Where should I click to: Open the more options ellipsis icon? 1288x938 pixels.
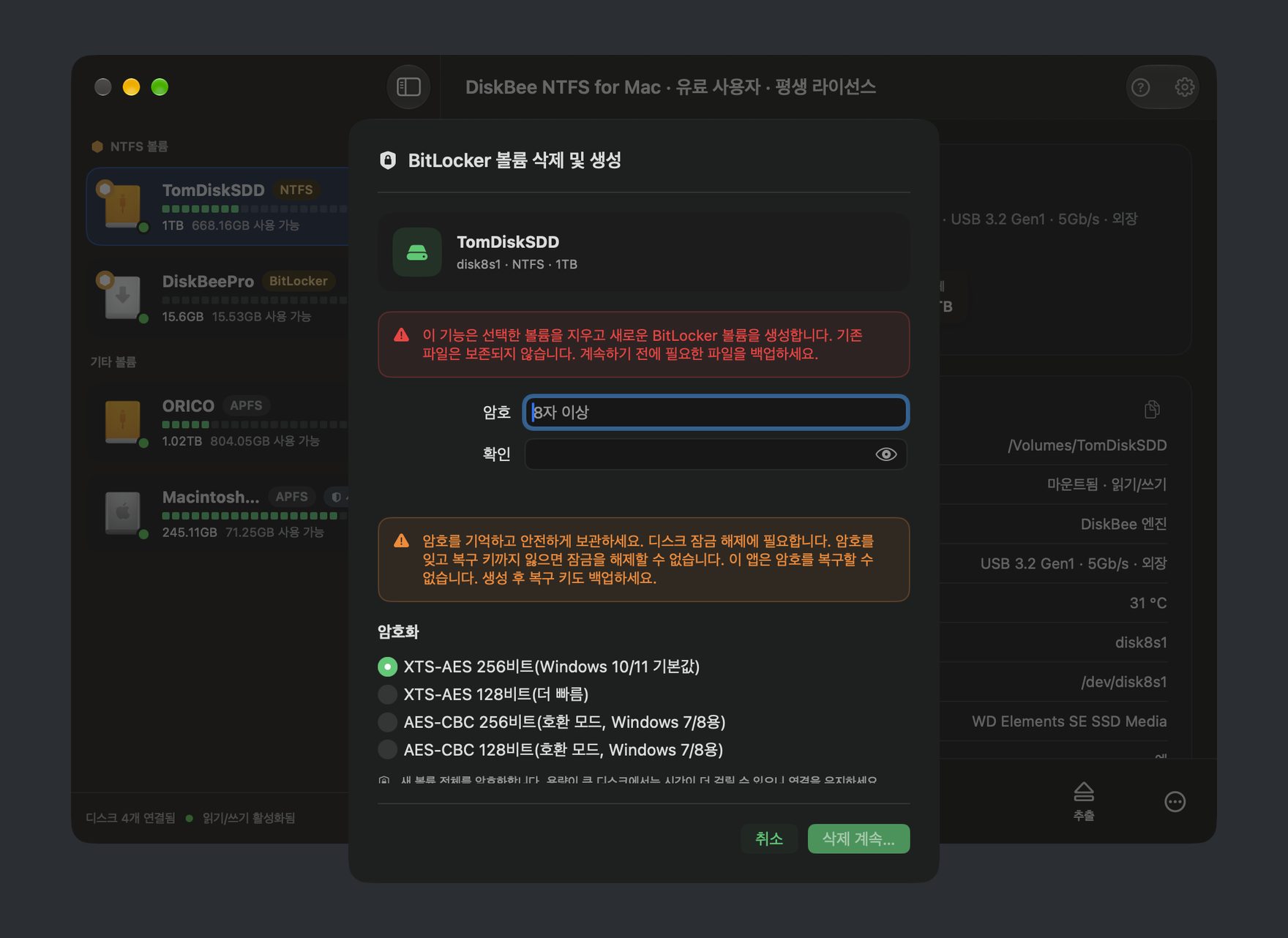(x=1175, y=802)
